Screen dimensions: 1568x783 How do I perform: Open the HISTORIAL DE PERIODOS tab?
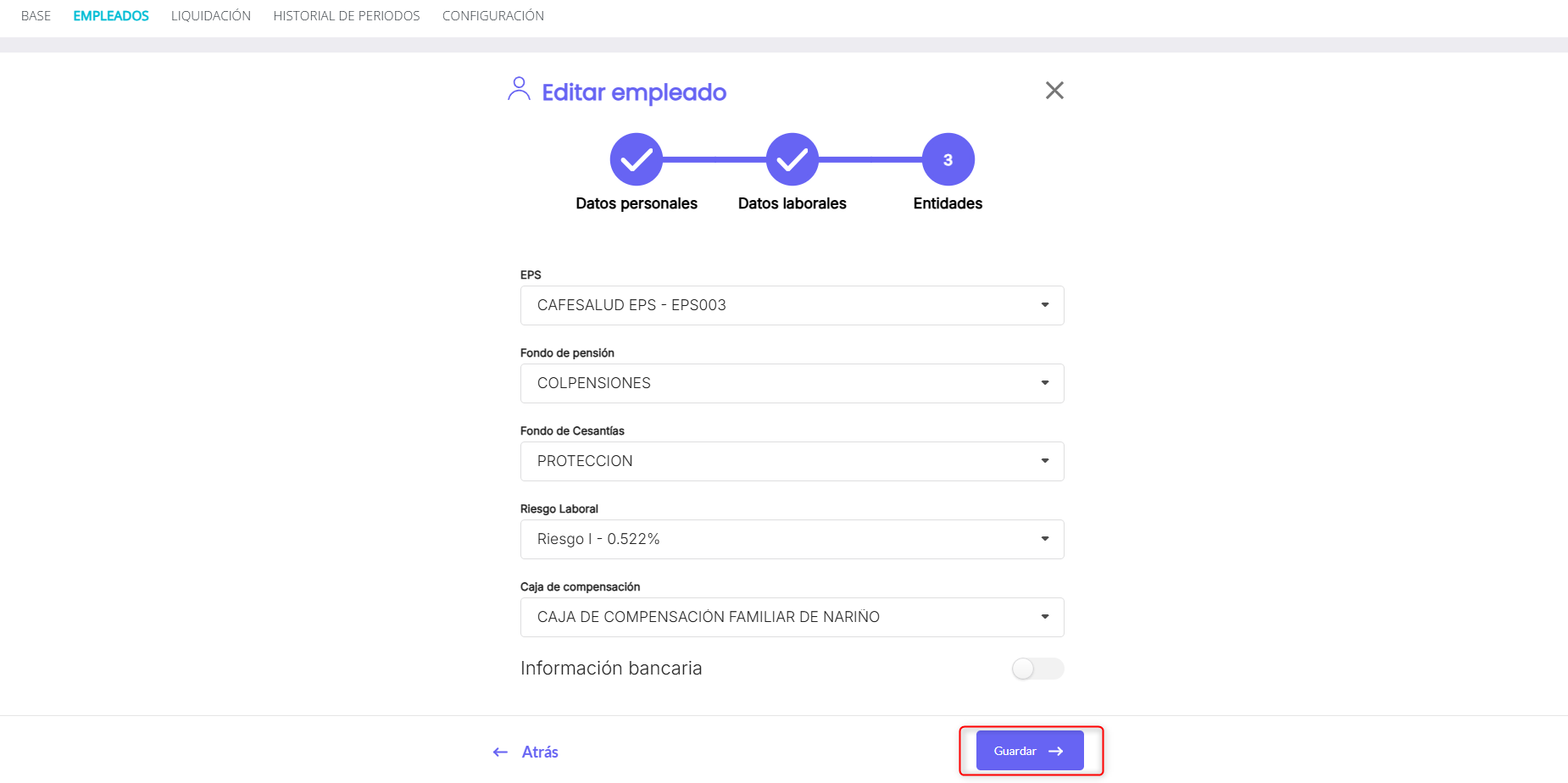click(347, 16)
